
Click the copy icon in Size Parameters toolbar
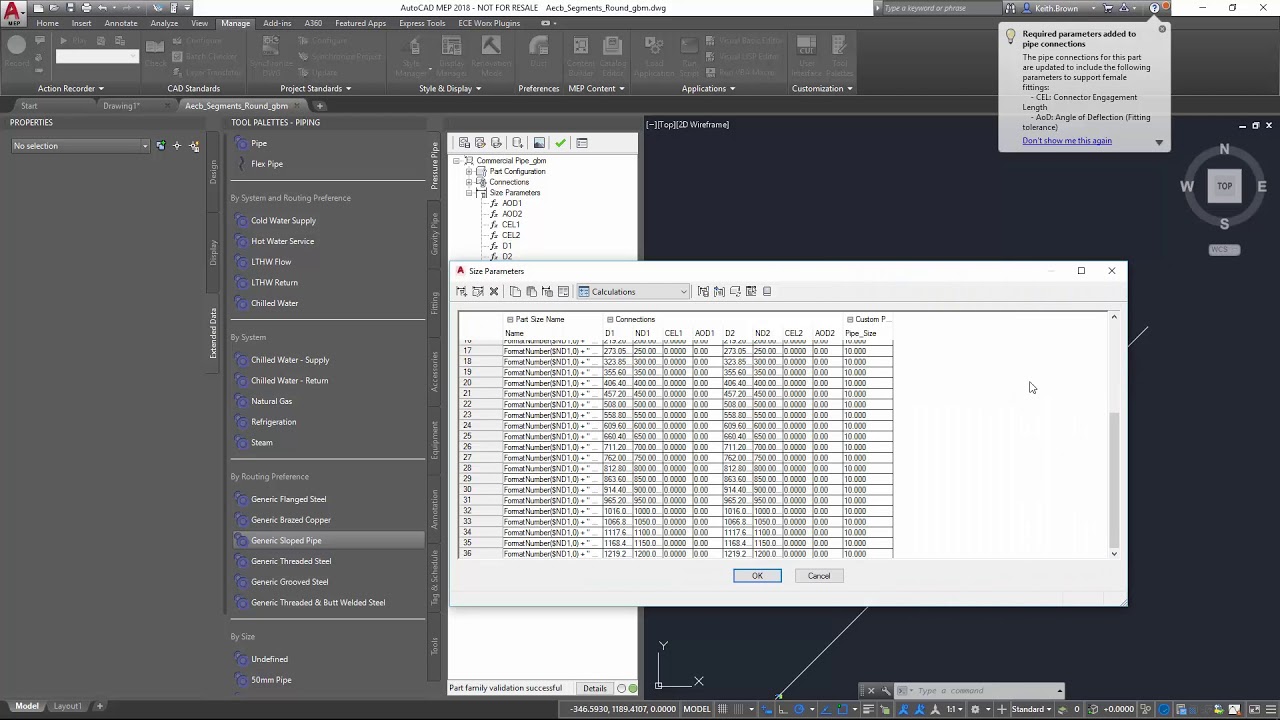[x=515, y=292]
